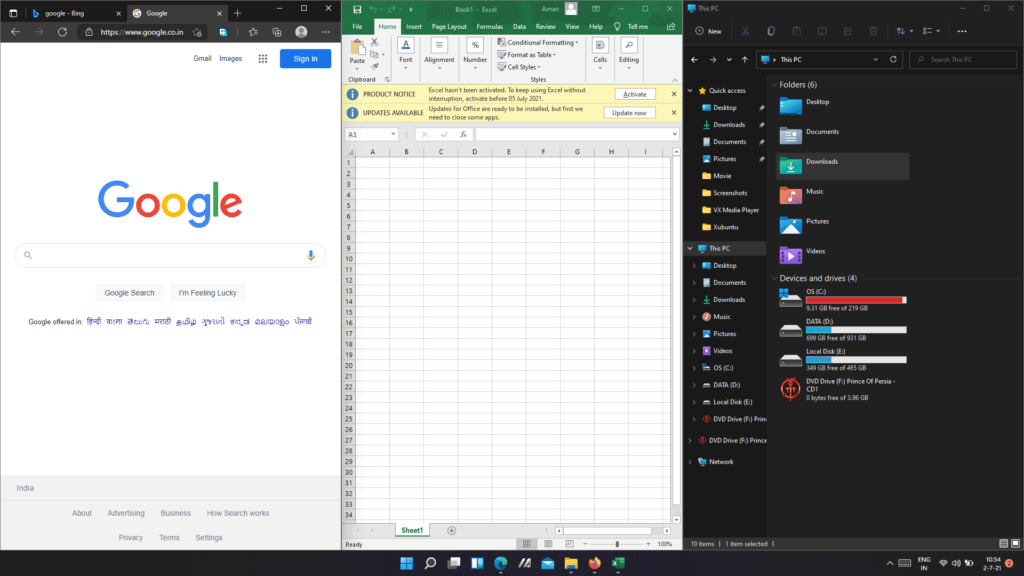Switch File Explorer to details view icon

1004,543
